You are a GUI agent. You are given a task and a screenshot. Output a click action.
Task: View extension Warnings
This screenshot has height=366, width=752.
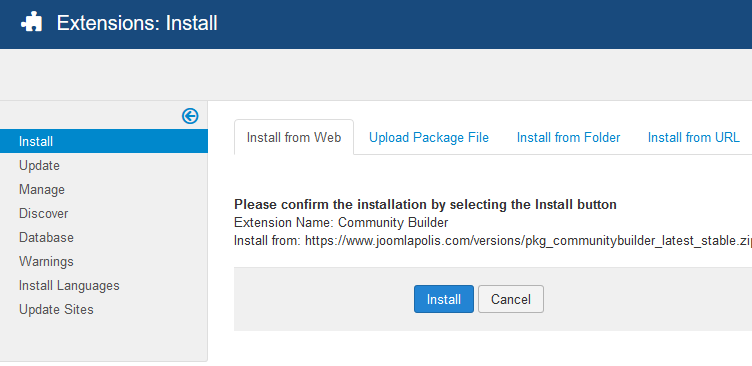(x=46, y=261)
